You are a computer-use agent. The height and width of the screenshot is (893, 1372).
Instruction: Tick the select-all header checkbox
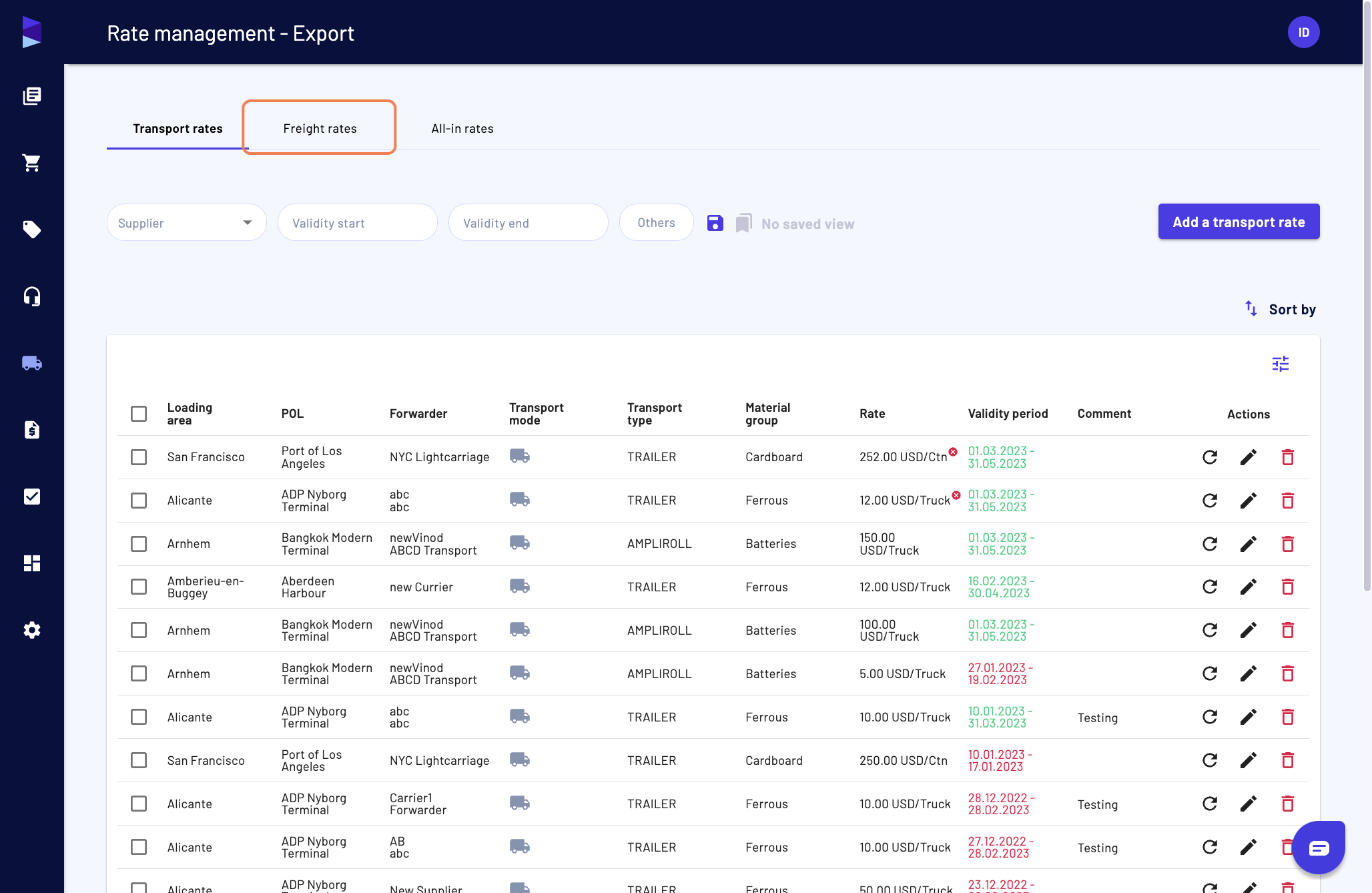click(x=139, y=414)
